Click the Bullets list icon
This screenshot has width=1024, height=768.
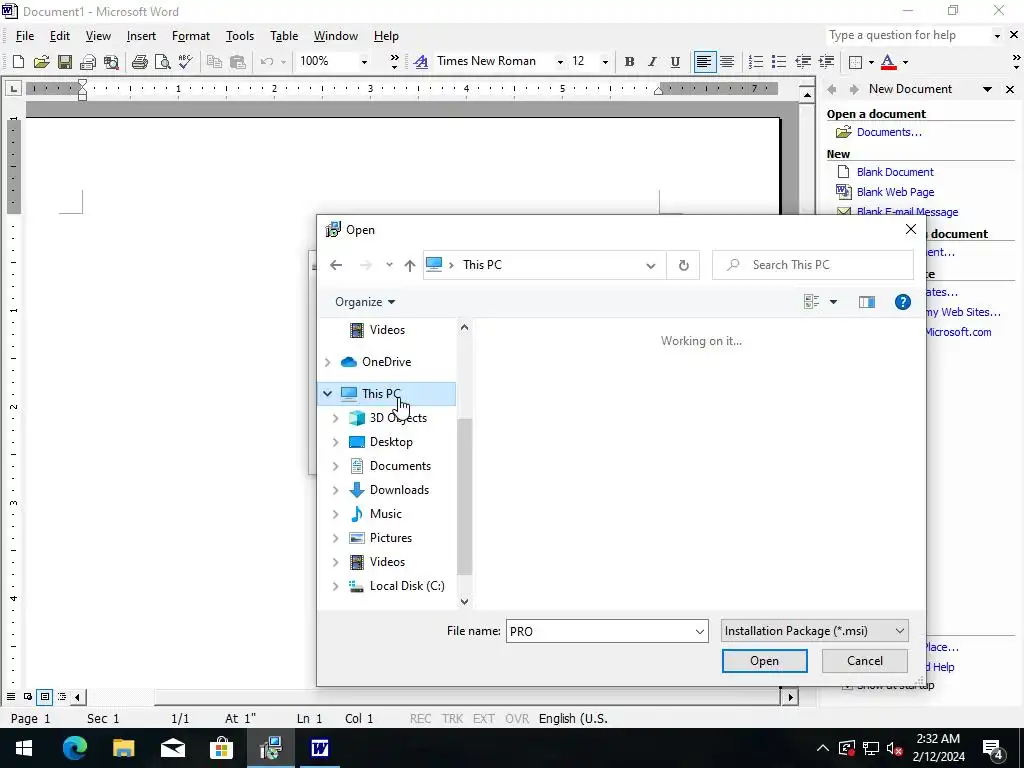pos(778,62)
